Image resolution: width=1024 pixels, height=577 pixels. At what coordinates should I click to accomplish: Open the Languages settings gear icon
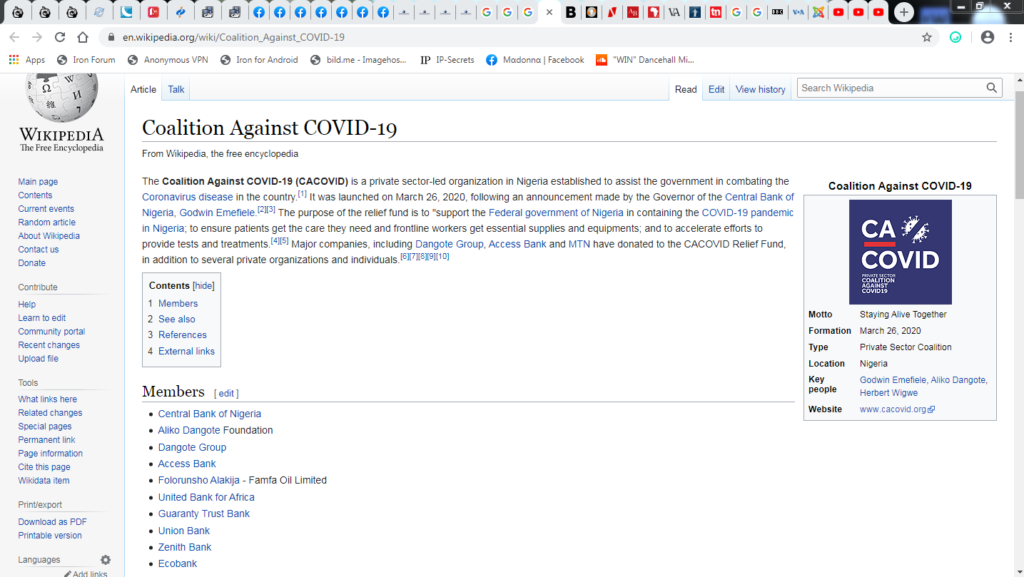[105, 559]
